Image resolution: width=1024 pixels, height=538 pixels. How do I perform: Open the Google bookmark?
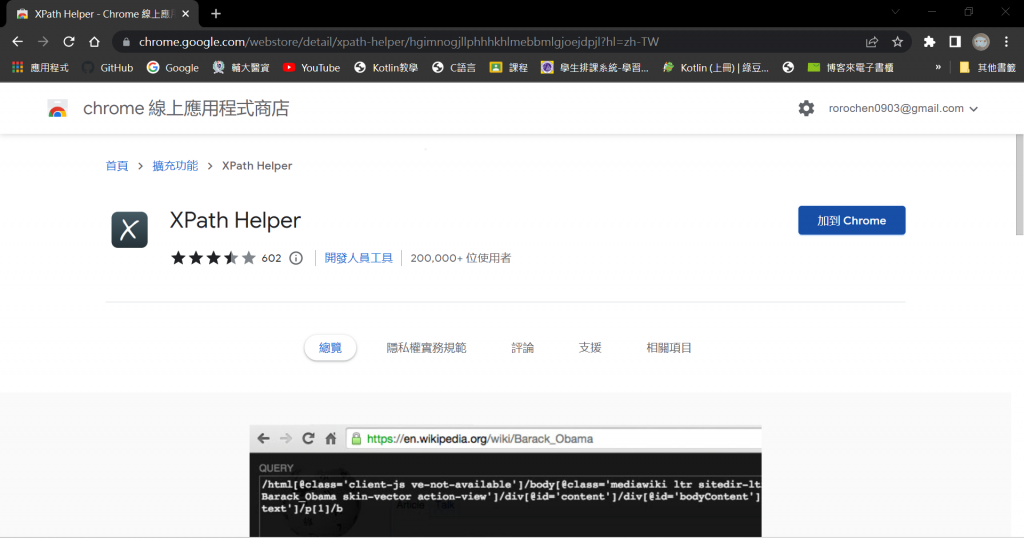point(173,67)
